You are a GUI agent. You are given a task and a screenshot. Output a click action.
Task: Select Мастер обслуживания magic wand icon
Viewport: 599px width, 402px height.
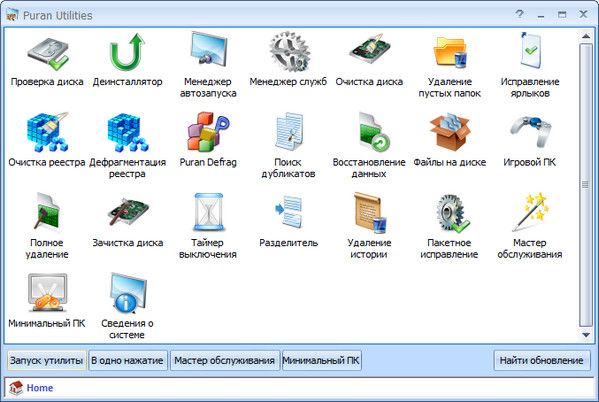click(x=530, y=212)
